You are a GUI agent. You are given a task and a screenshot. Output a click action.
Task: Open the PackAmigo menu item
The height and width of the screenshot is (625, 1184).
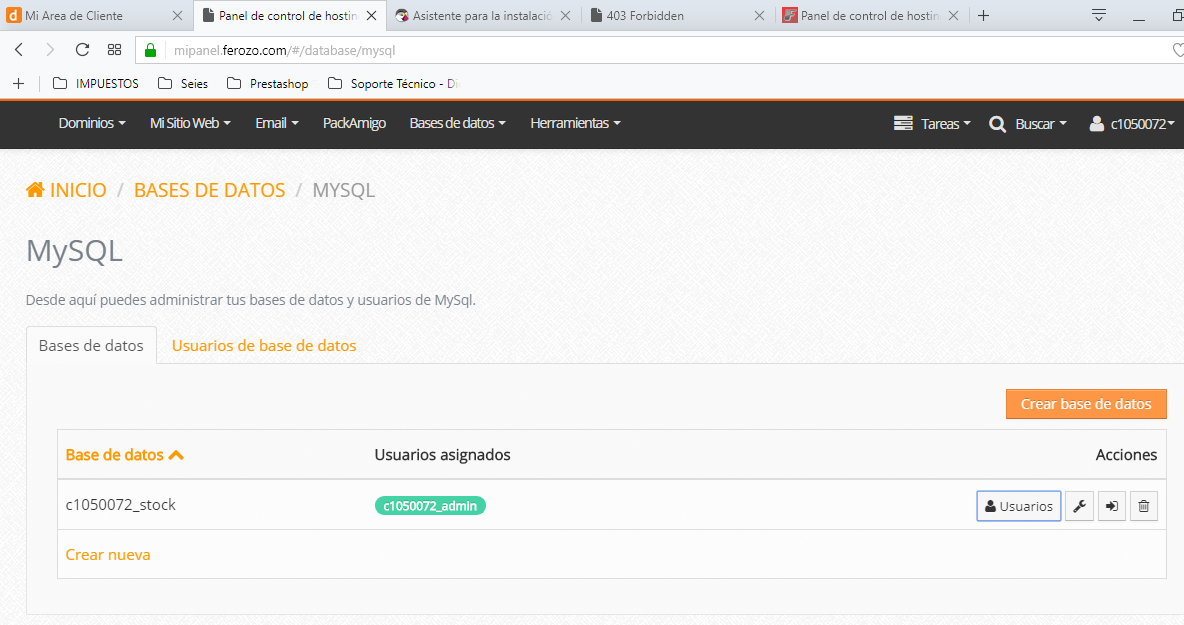pos(354,123)
